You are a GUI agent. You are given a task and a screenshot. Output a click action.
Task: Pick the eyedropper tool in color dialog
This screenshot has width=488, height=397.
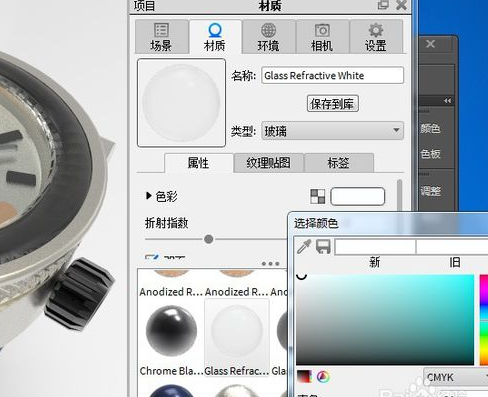(x=304, y=247)
